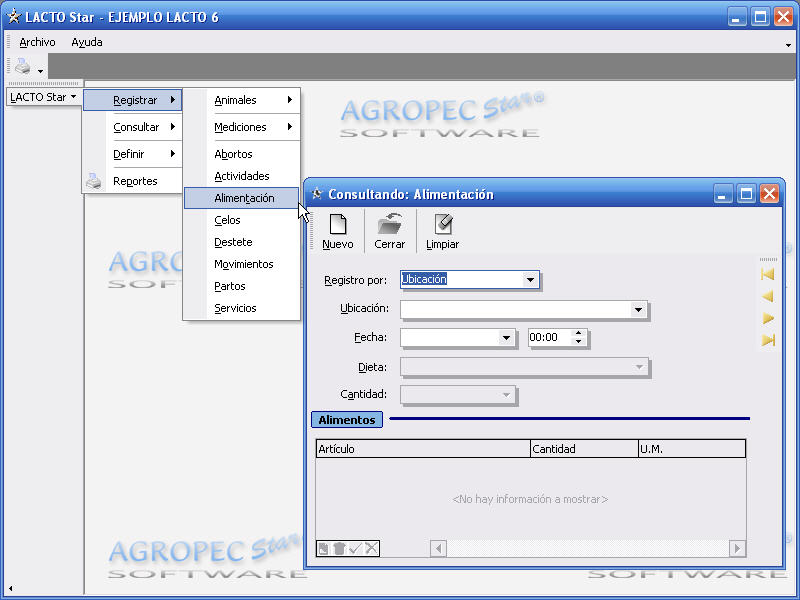Click the main toolbar options arrow at far right
Screen dimensions: 800x600
pos(788,45)
